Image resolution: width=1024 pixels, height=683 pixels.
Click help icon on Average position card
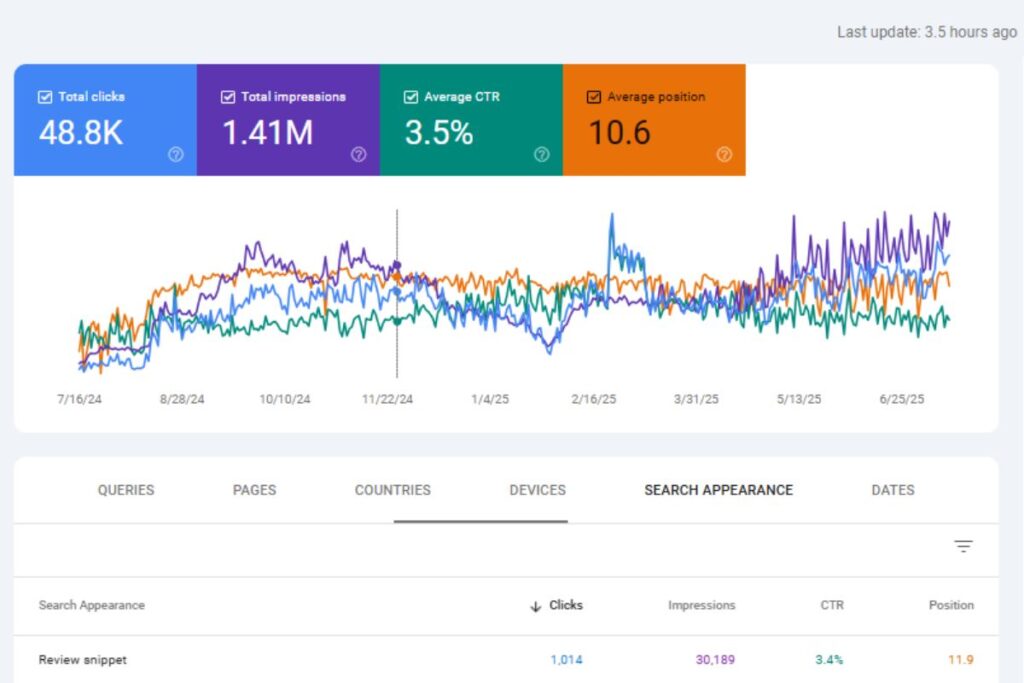[725, 154]
